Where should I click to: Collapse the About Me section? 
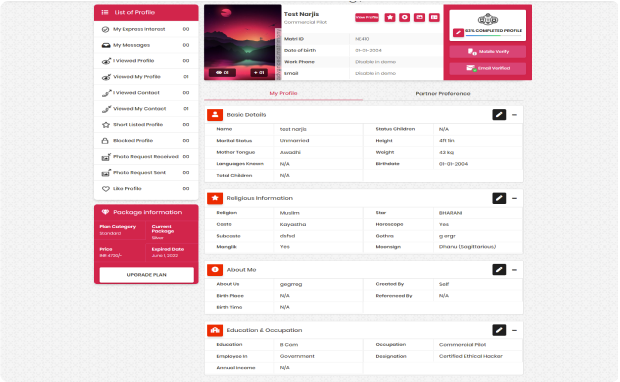514,270
